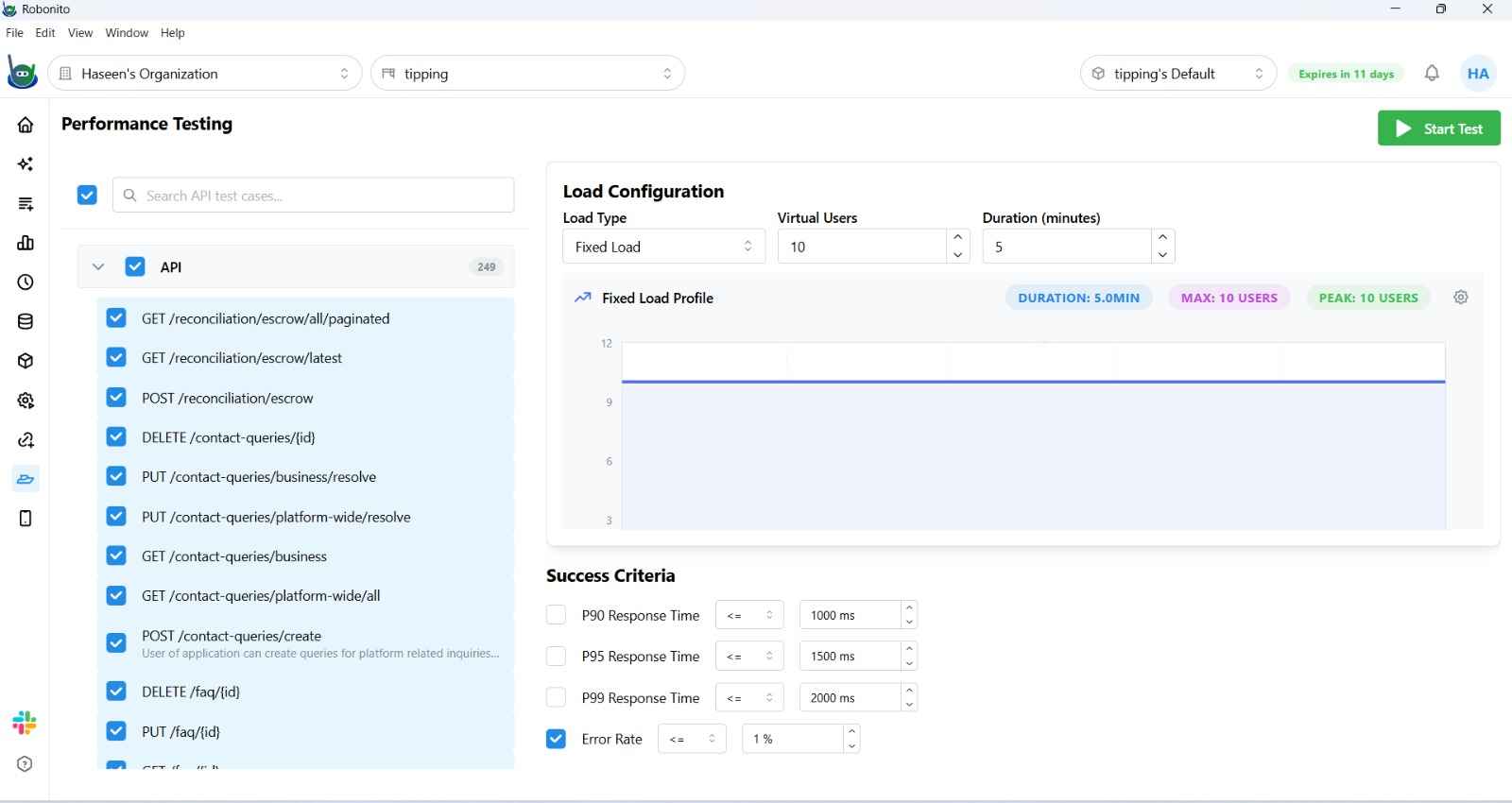Enable P99 Response Time criterion checkbox

556,697
